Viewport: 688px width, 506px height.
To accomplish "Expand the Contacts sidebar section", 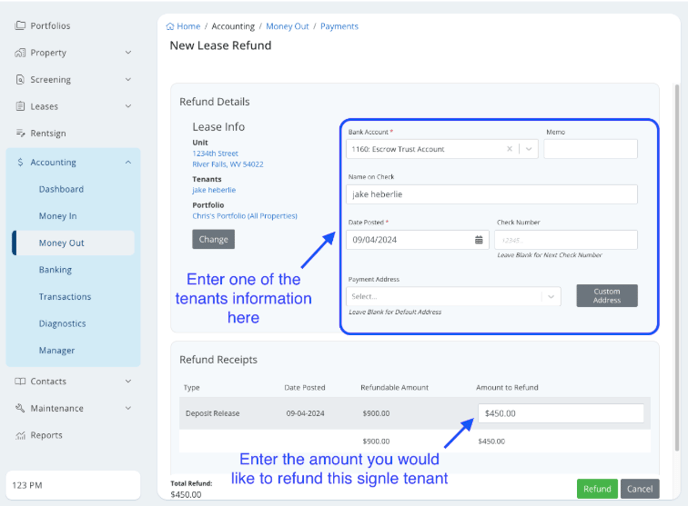I will point(128,381).
